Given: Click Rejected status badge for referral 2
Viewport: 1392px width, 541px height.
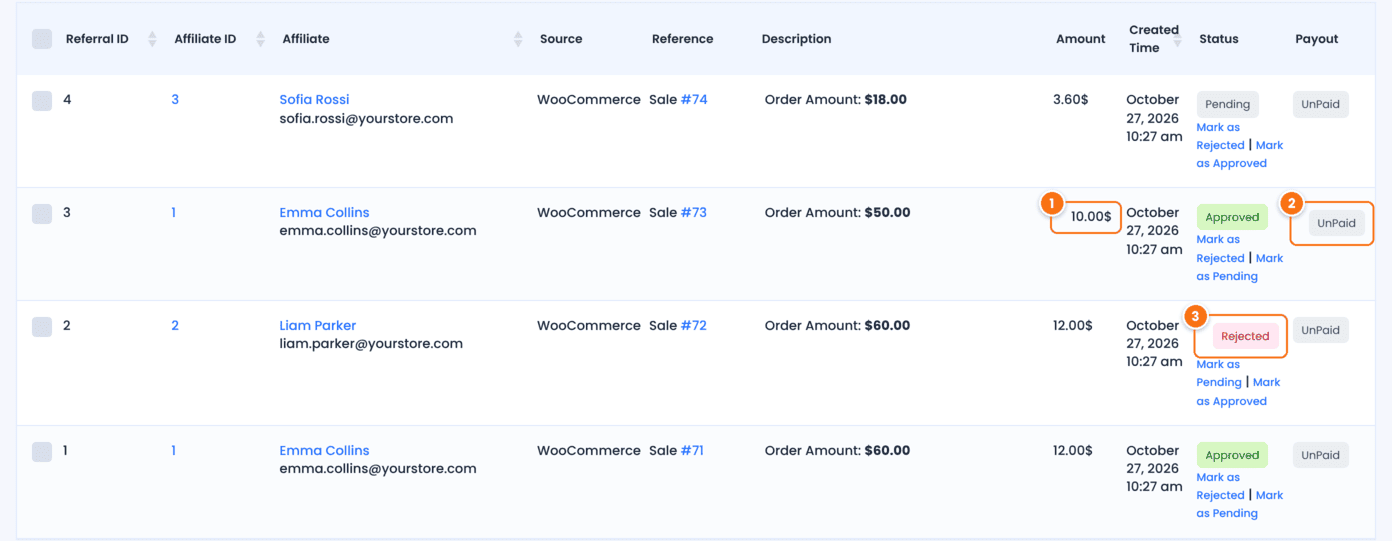Looking at the screenshot, I should tap(1245, 336).
